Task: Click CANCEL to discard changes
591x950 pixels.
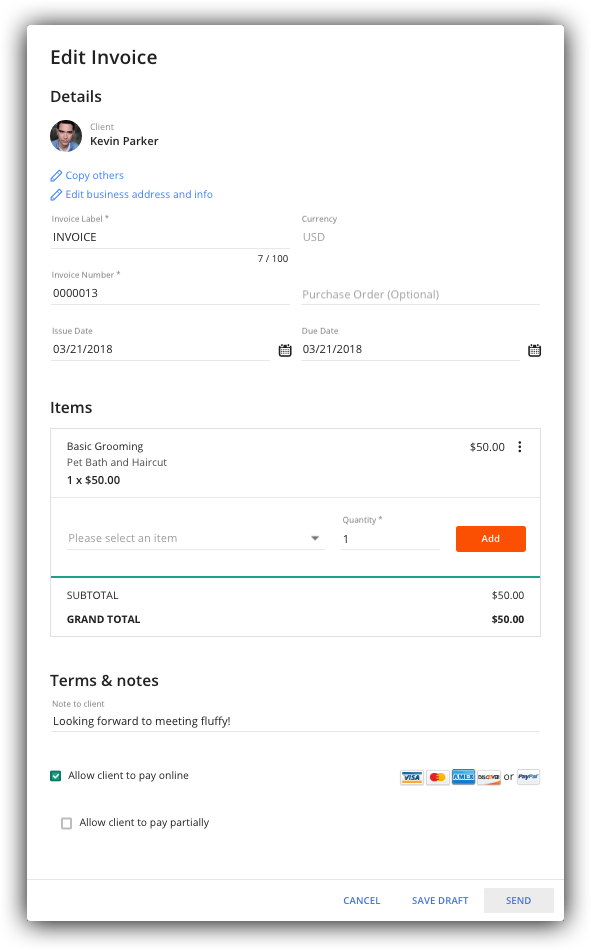Action: pyautogui.click(x=361, y=900)
